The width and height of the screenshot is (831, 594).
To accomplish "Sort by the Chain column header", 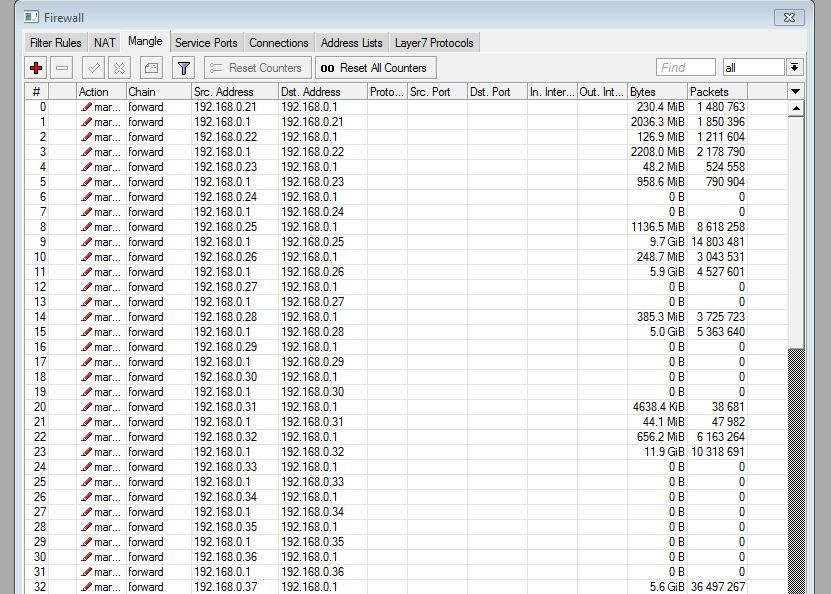I will (158, 92).
